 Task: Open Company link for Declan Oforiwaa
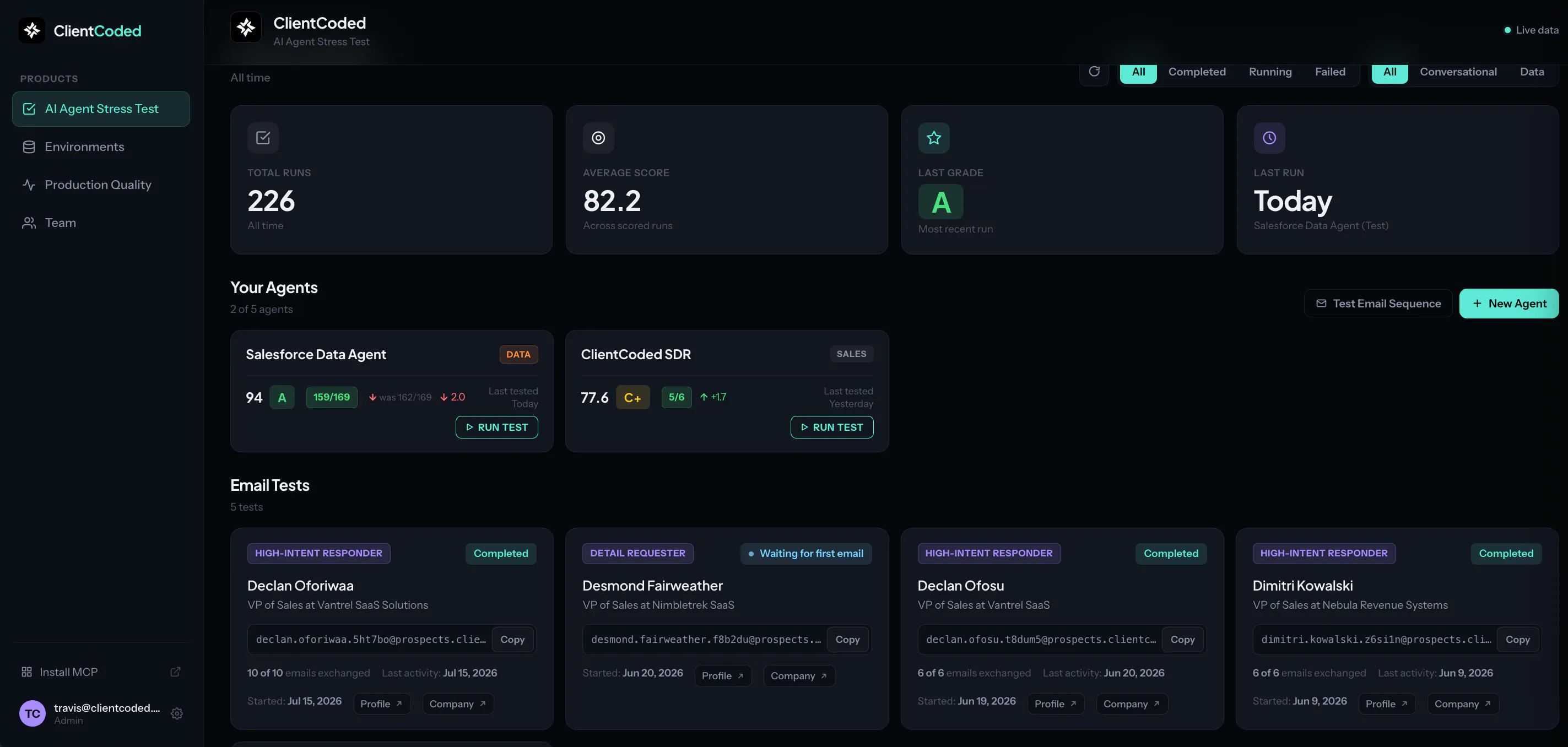(x=458, y=704)
